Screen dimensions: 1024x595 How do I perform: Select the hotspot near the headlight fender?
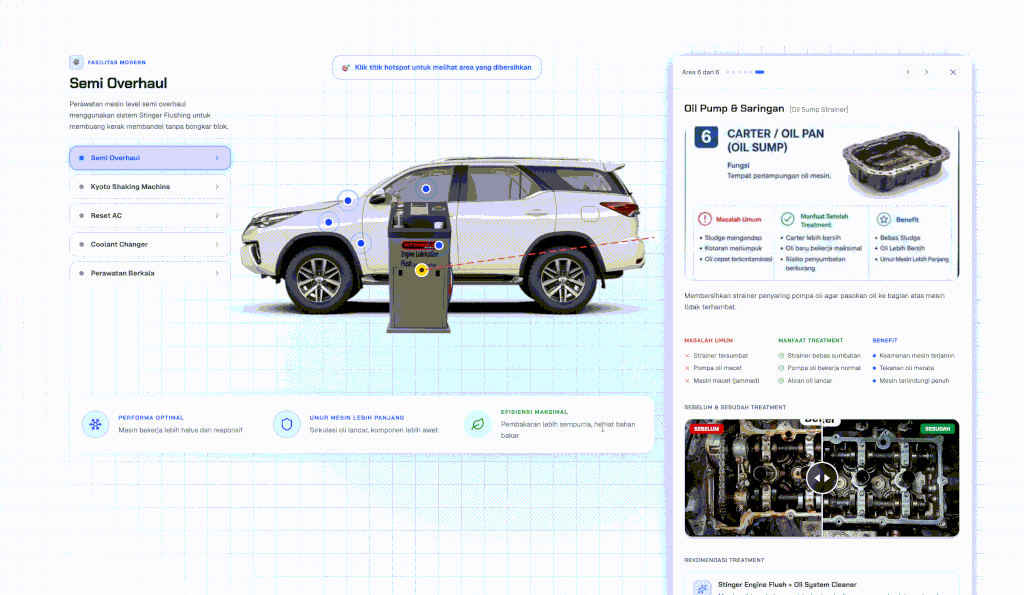(328, 222)
